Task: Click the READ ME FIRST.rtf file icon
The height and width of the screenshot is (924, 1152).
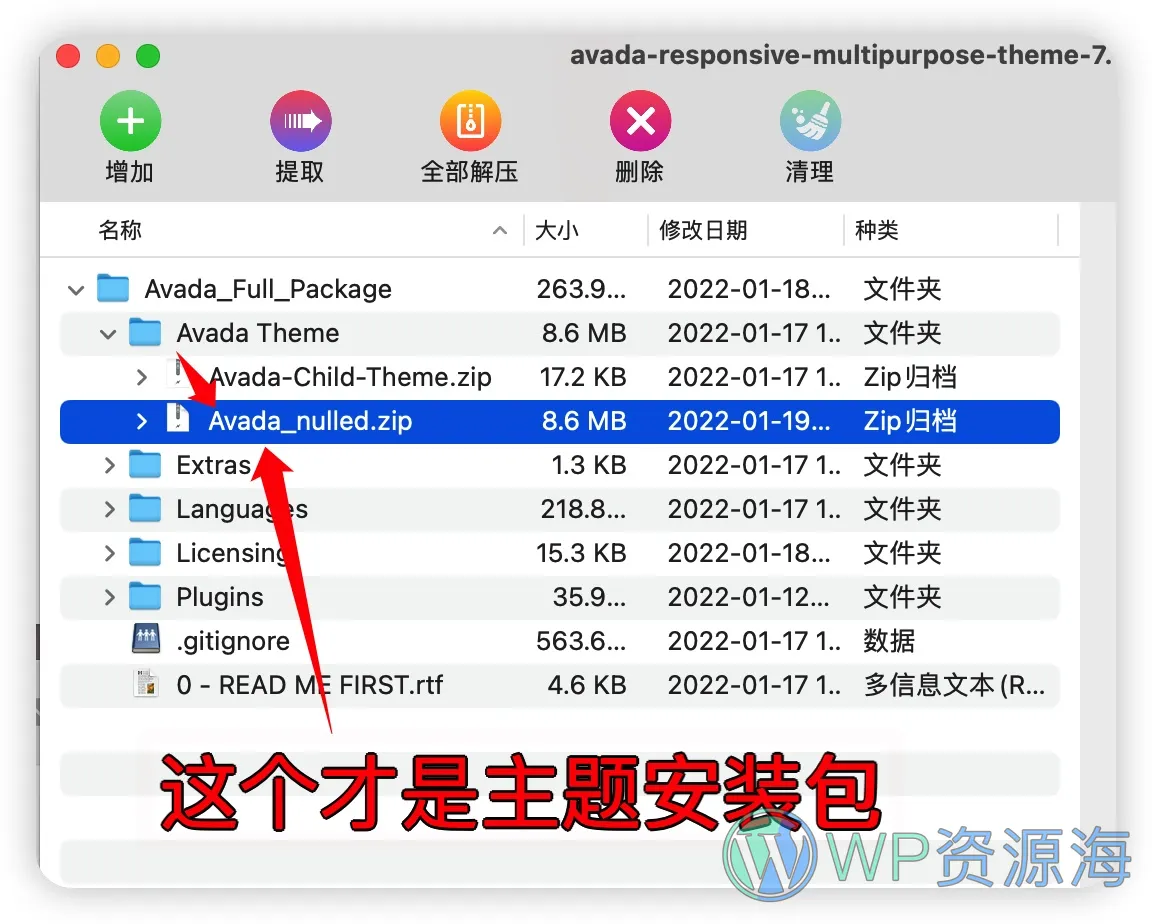Action: coord(146,683)
